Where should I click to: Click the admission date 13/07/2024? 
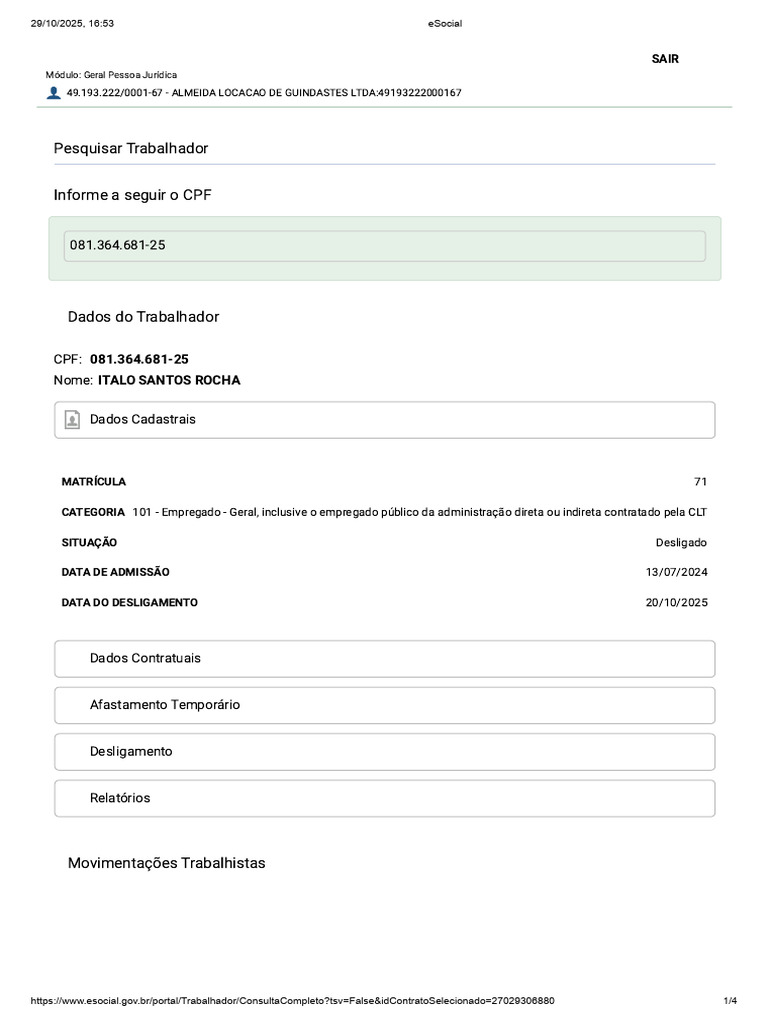677,572
